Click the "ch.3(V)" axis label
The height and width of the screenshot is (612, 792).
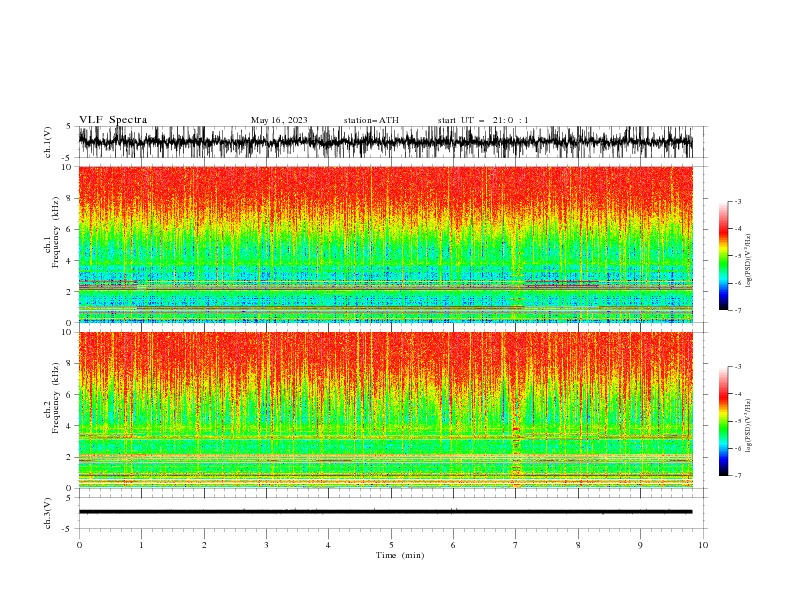pyautogui.click(x=48, y=513)
